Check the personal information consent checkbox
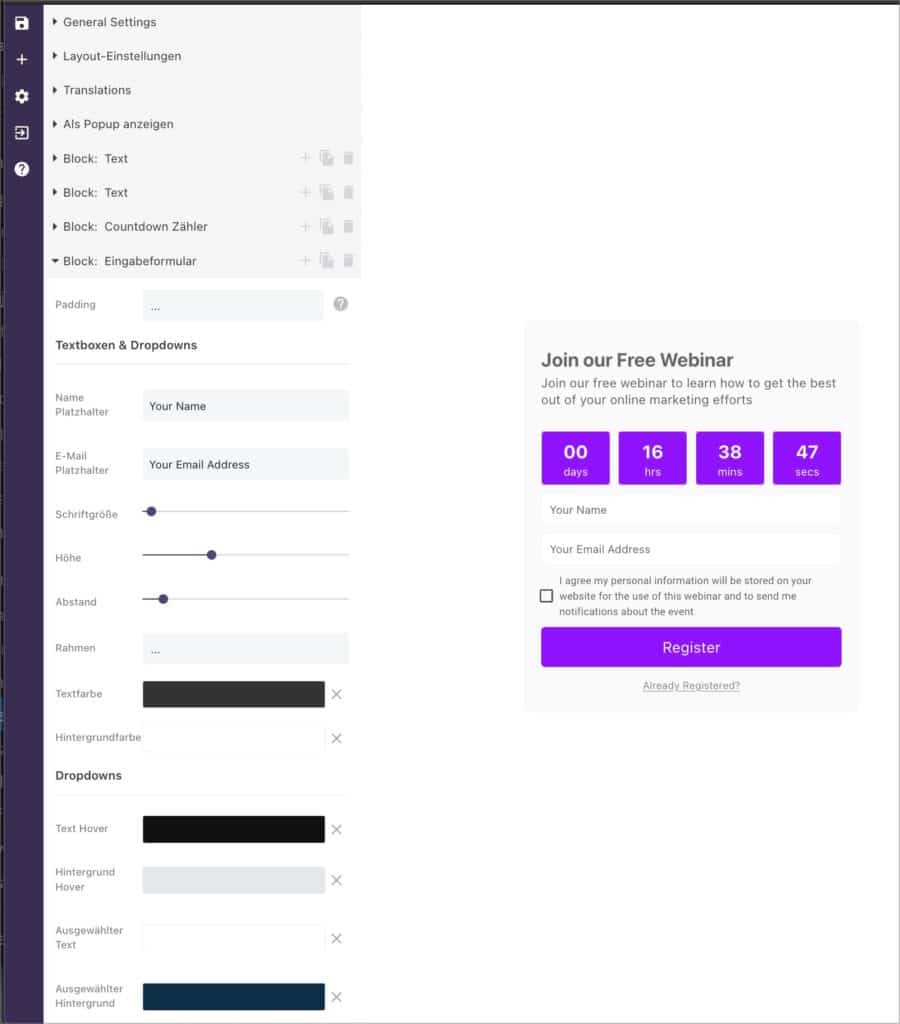The image size is (900, 1024). pyautogui.click(x=546, y=596)
